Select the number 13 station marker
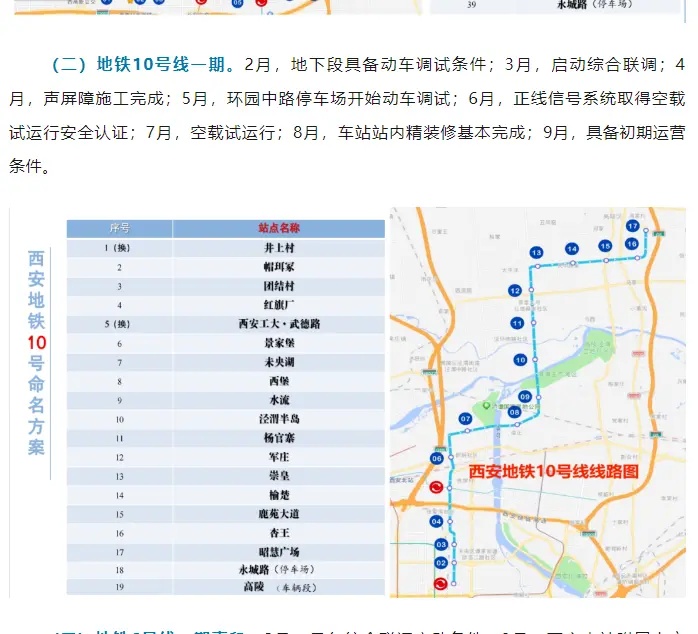The height and width of the screenshot is (634, 698). 537,252
